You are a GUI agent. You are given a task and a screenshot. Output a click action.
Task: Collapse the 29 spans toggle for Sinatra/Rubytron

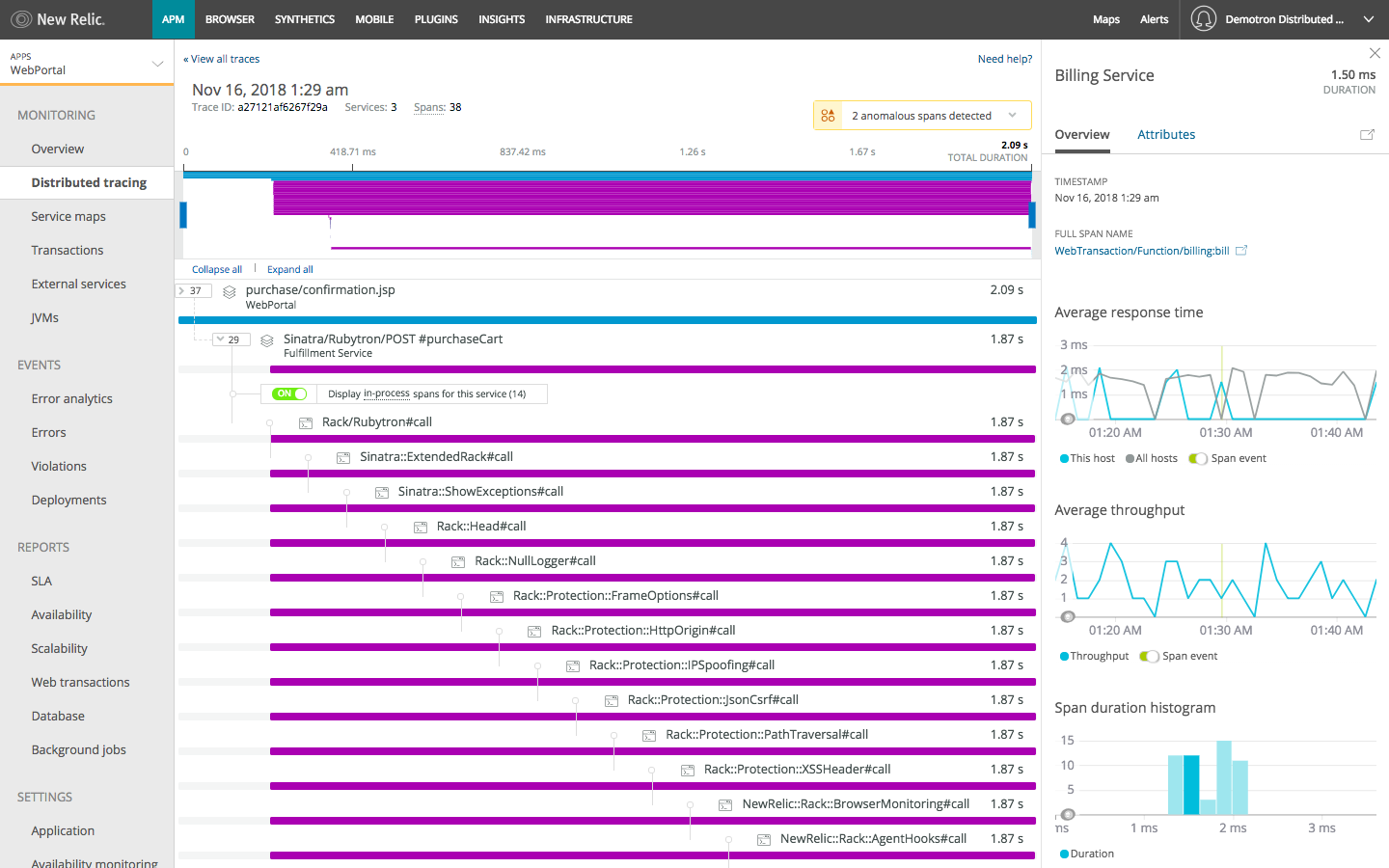pyautogui.click(x=231, y=339)
